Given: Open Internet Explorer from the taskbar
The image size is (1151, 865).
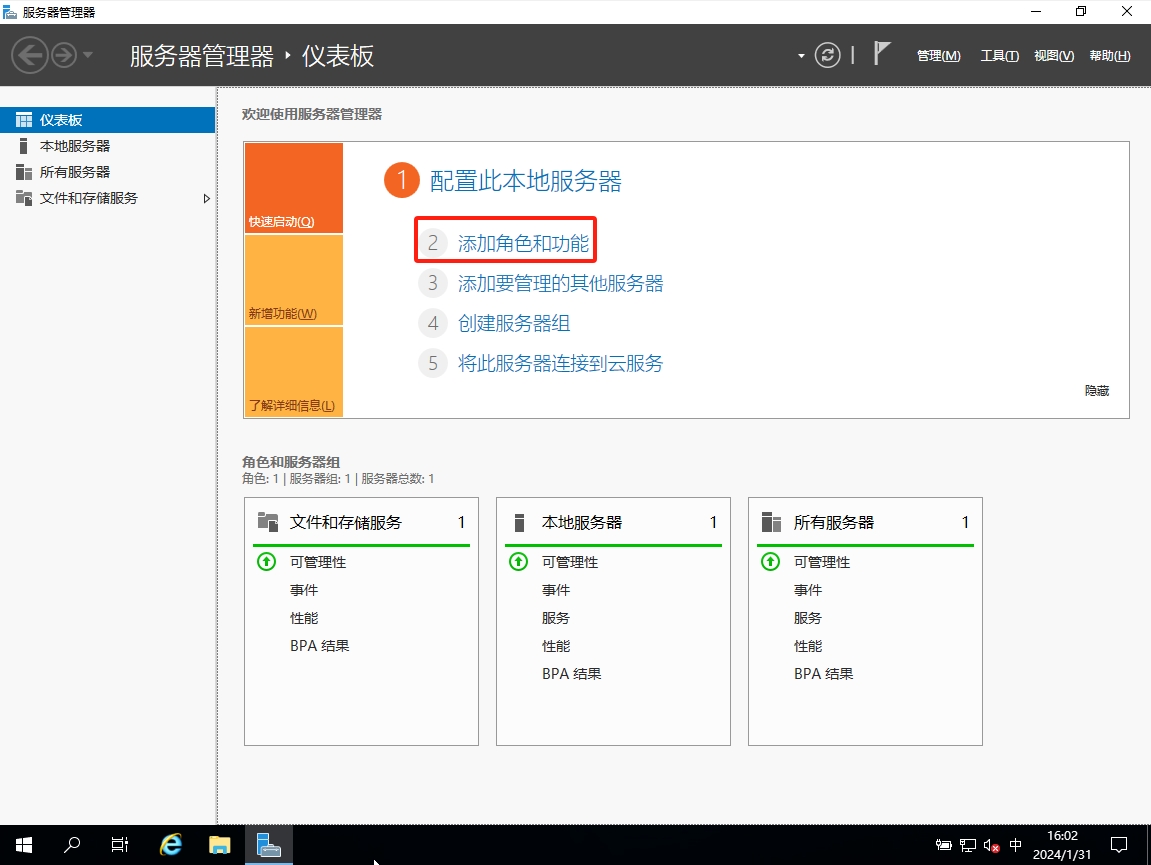Looking at the screenshot, I should (x=171, y=845).
